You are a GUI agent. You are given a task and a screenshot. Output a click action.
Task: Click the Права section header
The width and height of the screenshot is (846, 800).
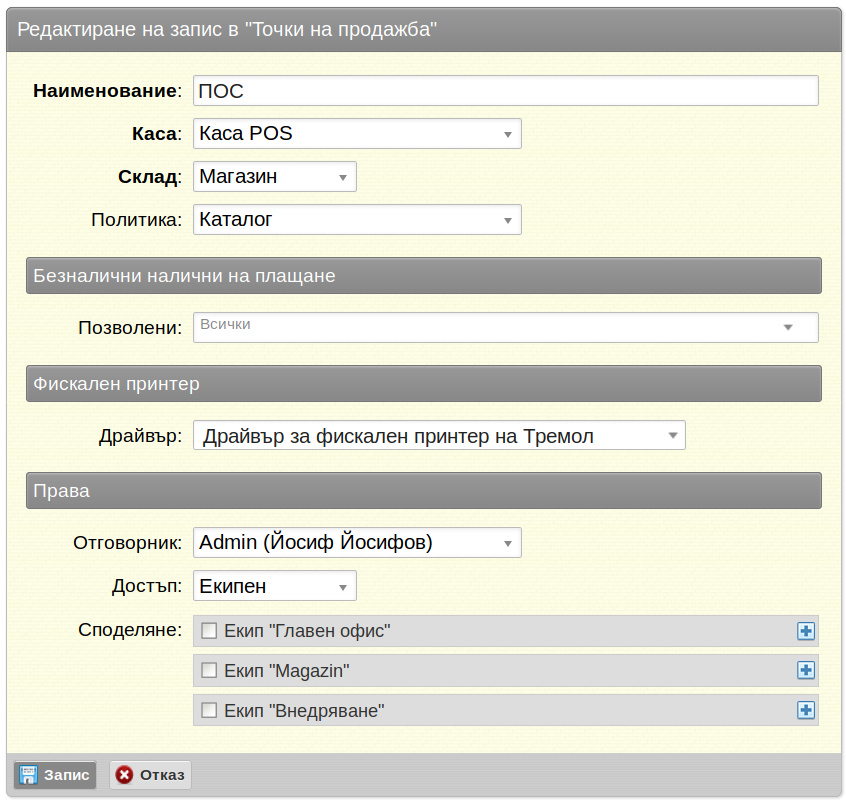424,491
